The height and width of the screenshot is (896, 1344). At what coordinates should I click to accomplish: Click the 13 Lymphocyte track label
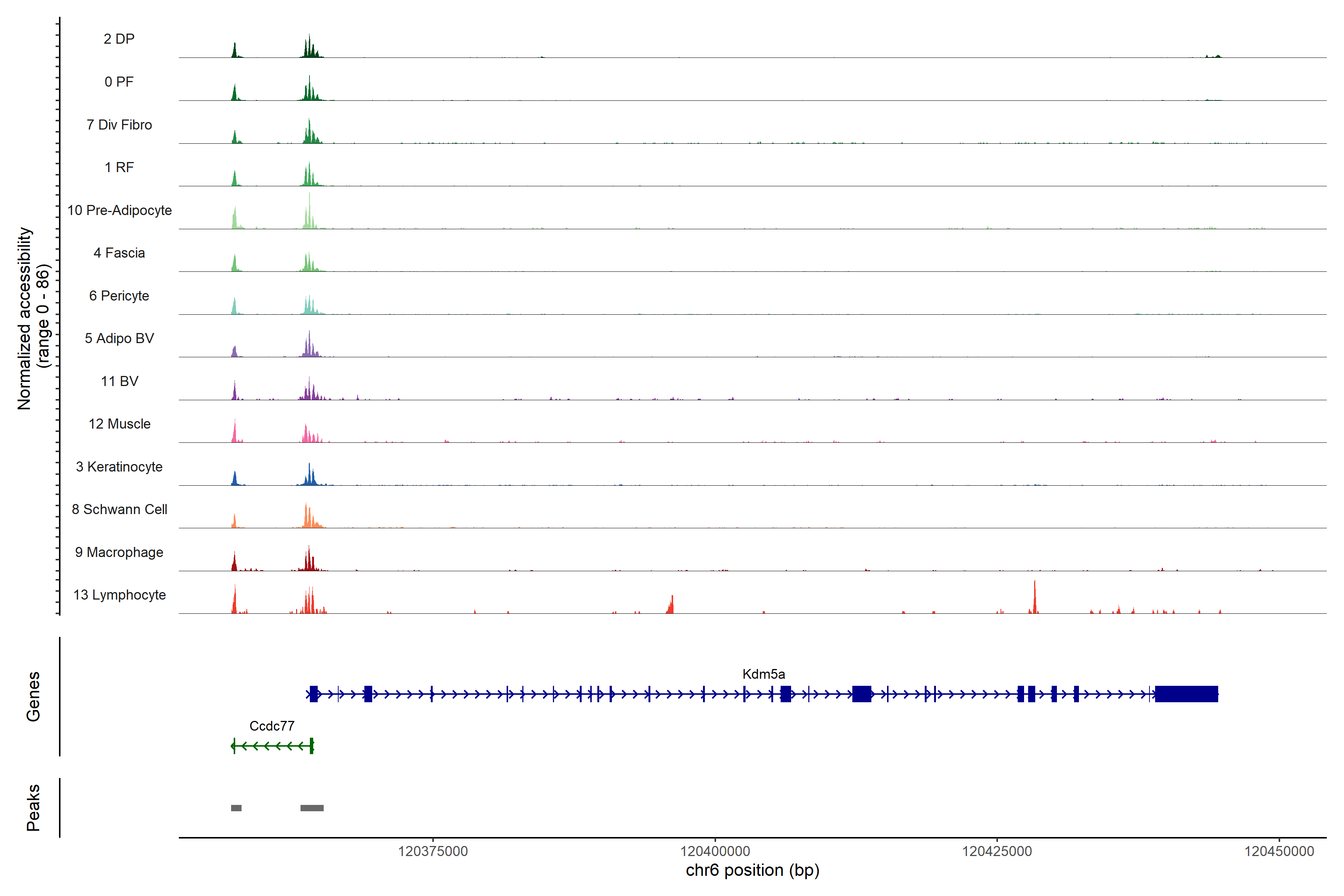(119, 595)
